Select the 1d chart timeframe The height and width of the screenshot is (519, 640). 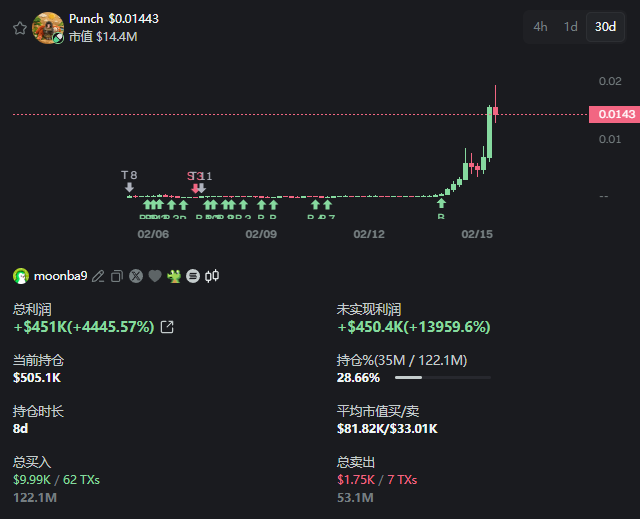tap(571, 27)
